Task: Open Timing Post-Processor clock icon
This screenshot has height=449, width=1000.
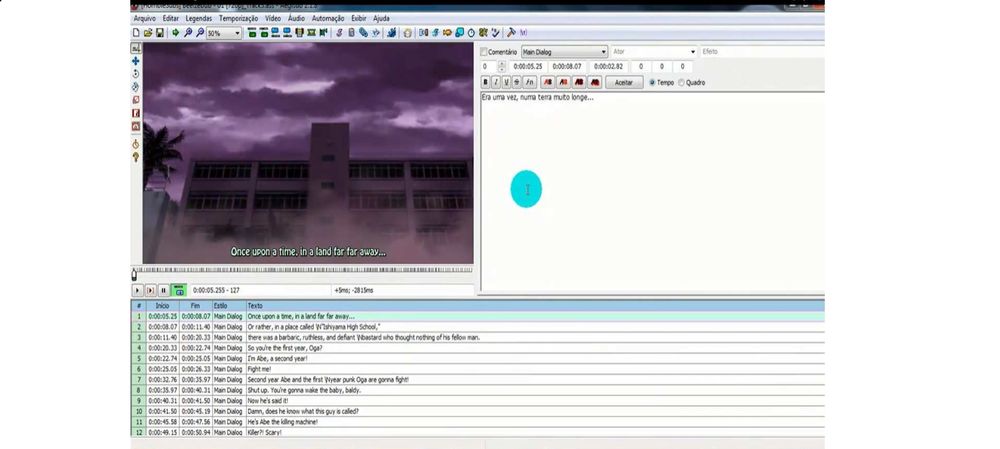Action: click(471, 33)
